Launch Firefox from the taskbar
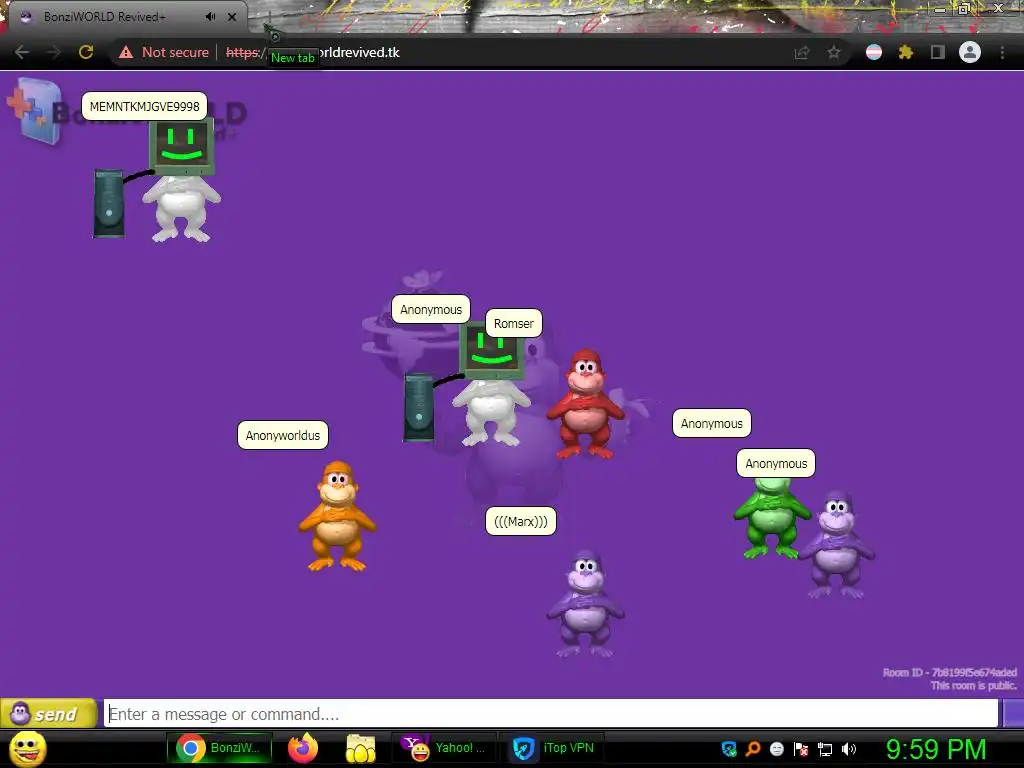 [302, 748]
